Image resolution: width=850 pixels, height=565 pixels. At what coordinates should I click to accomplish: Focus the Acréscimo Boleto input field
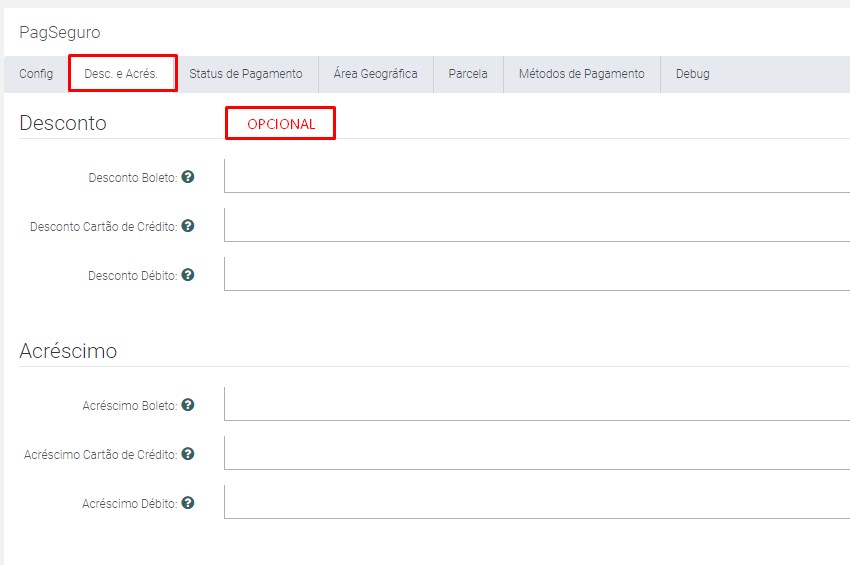pyautogui.click(x=536, y=403)
